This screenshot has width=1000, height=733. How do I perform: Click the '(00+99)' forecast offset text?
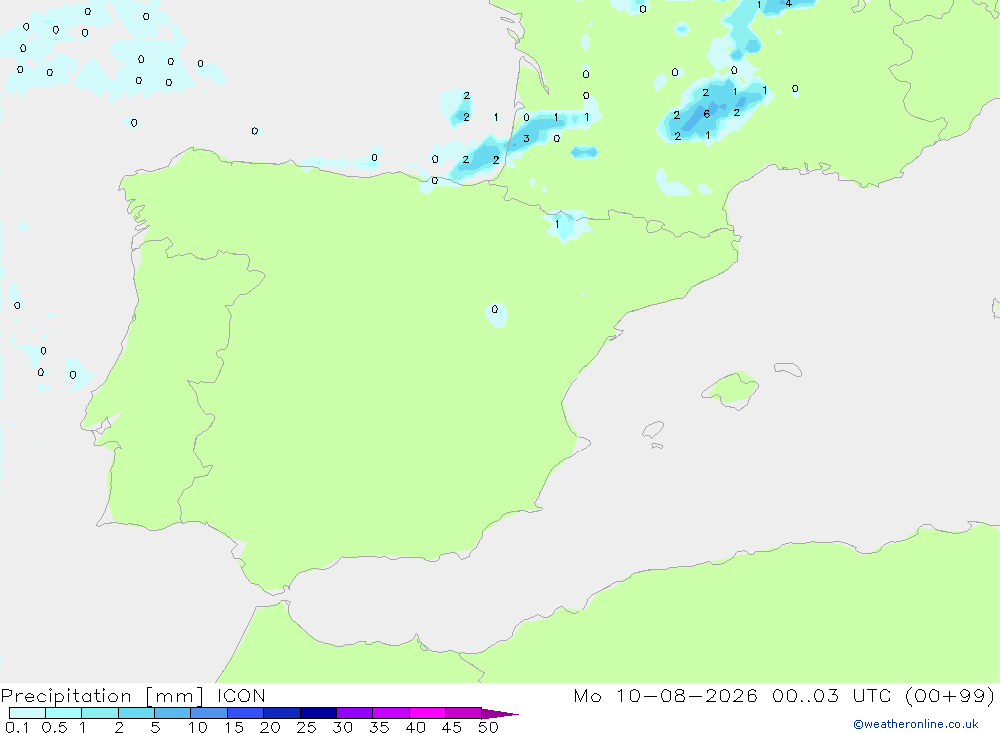950,695
